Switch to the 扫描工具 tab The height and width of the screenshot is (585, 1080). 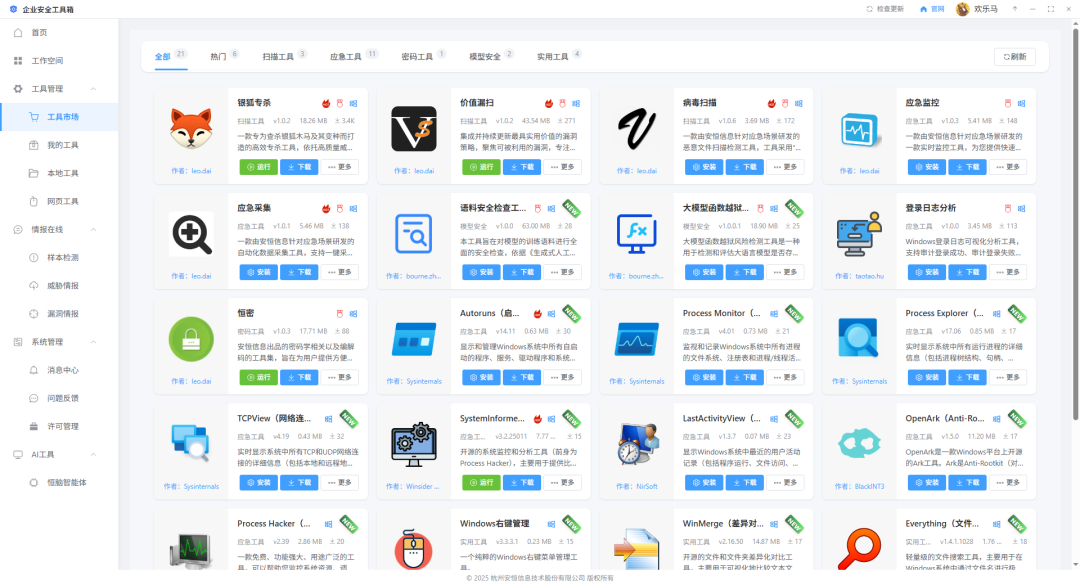tap(278, 57)
